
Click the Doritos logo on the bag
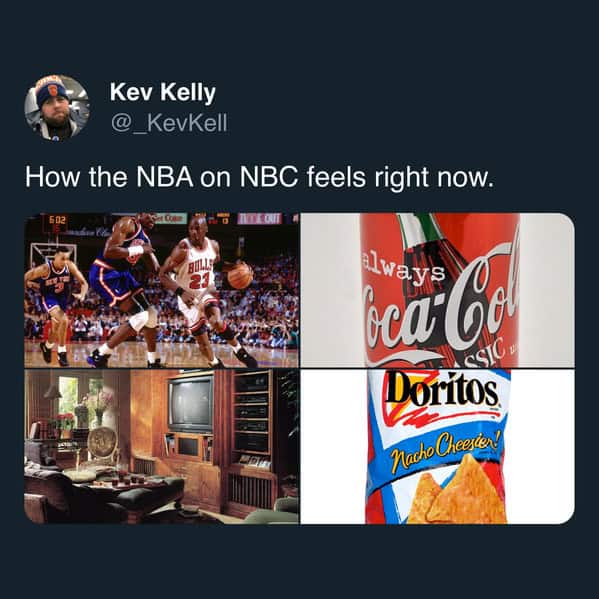coord(441,389)
